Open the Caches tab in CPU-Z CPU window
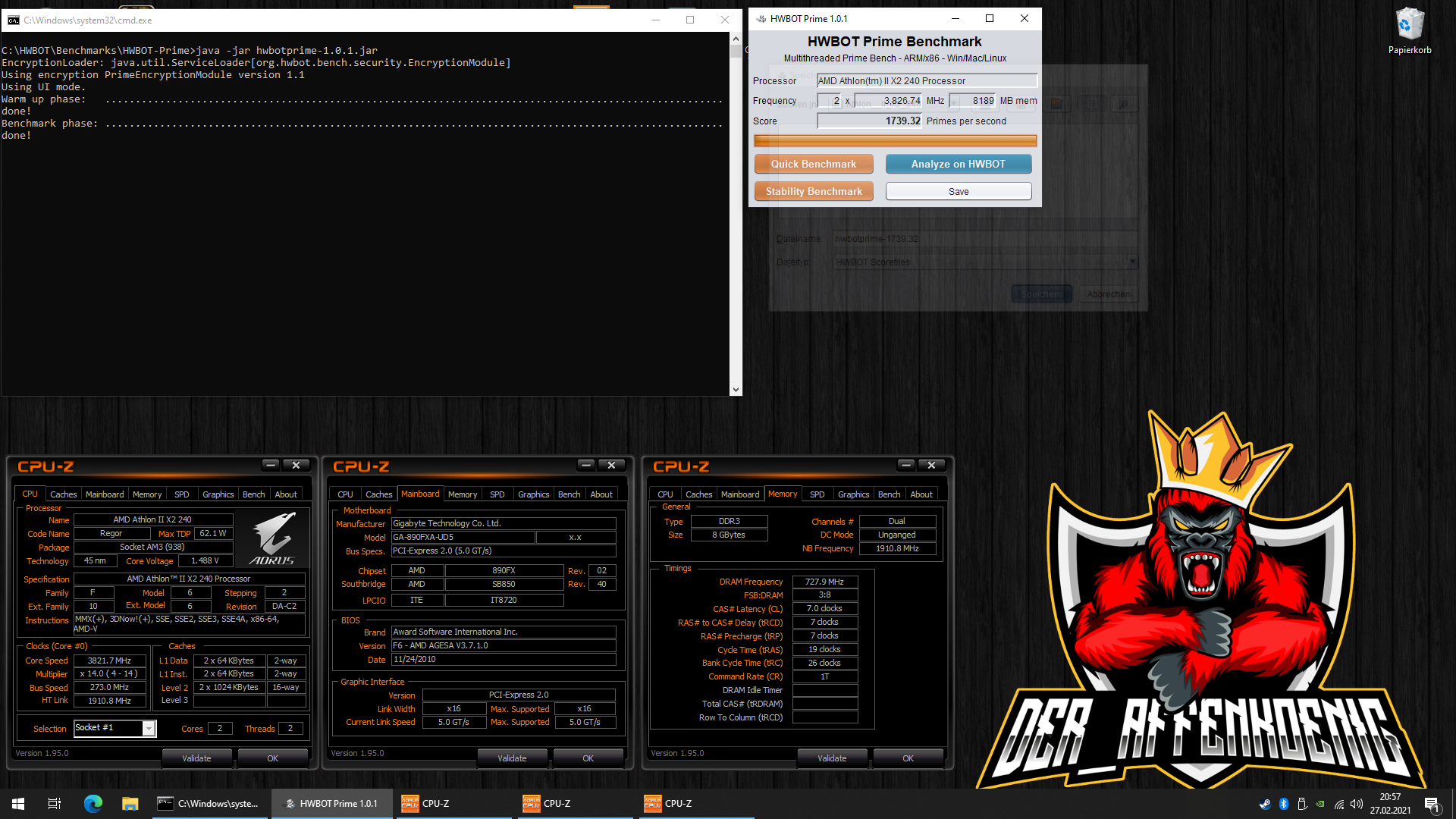The height and width of the screenshot is (819, 1456). click(x=64, y=494)
